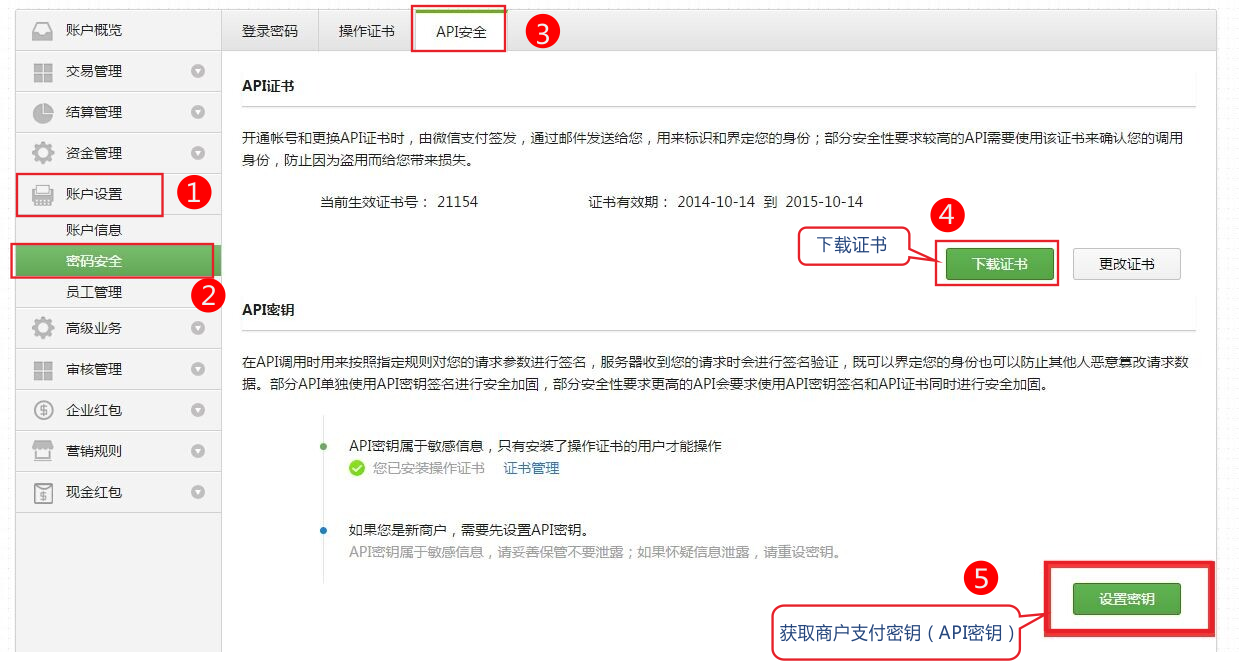Click the pie chart icon beside 结算管理
1239x661 pixels.
43,112
